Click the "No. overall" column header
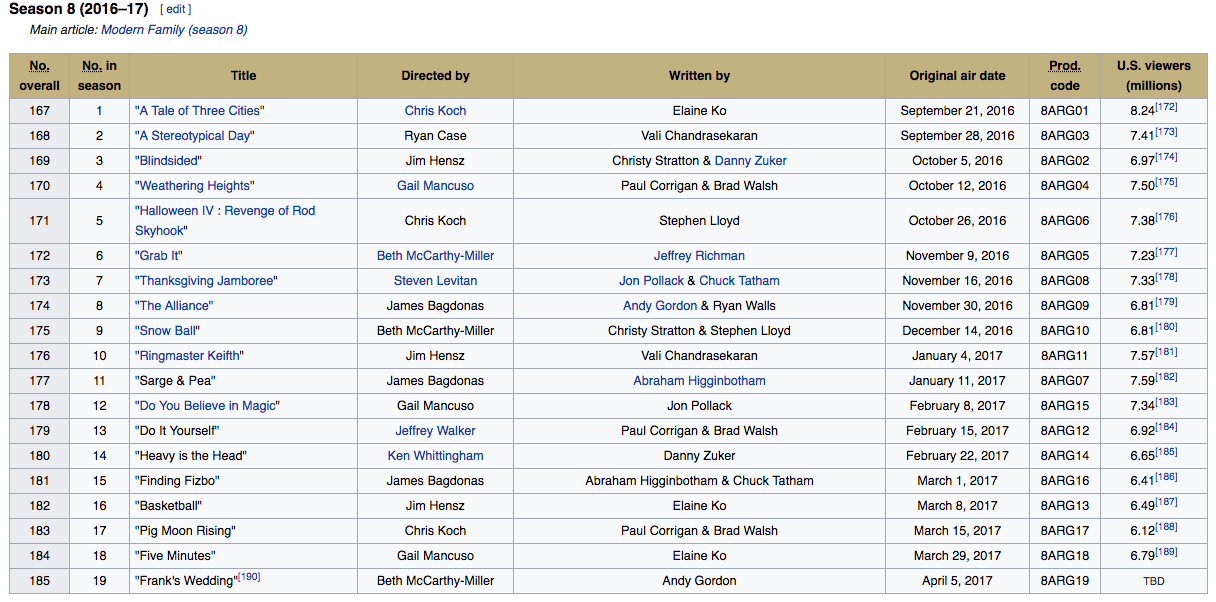 pyautogui.click(x=39, y=76)
